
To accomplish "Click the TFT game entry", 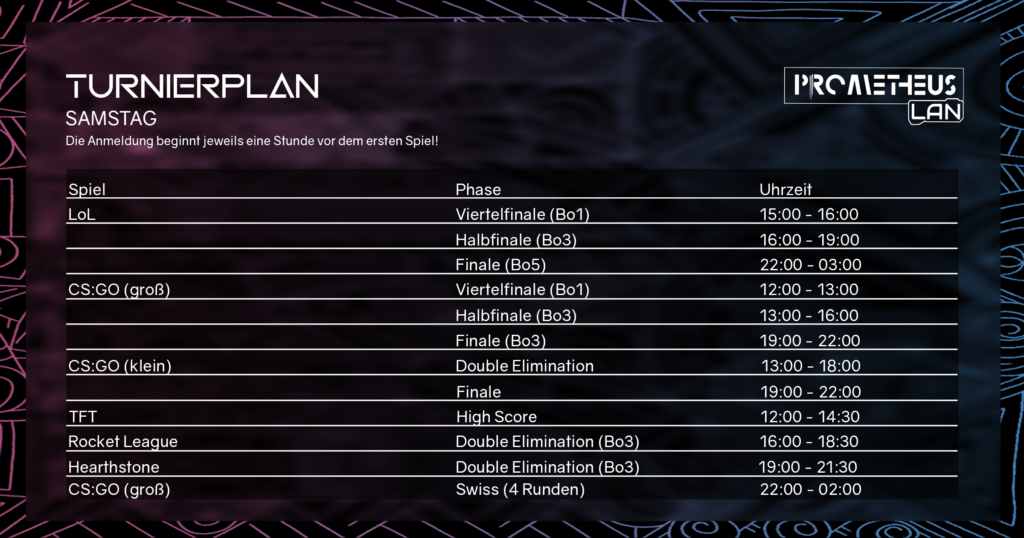I will coord(83,417).
